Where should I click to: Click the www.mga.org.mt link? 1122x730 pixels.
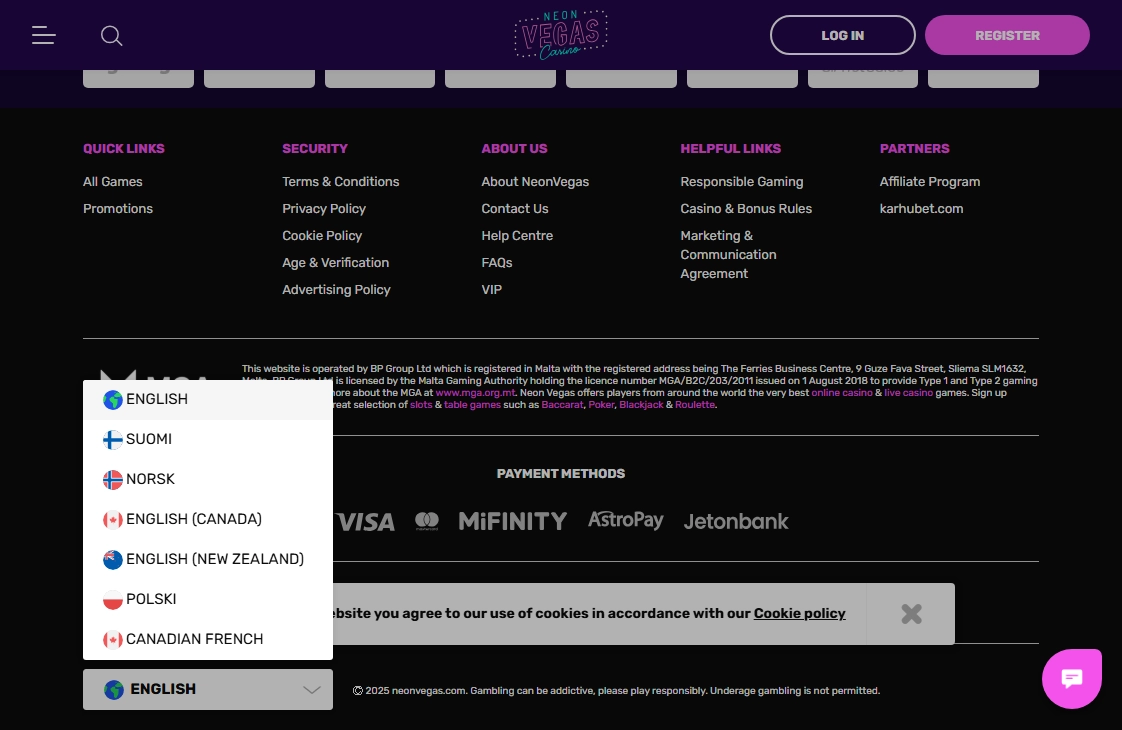pos(475,393)
